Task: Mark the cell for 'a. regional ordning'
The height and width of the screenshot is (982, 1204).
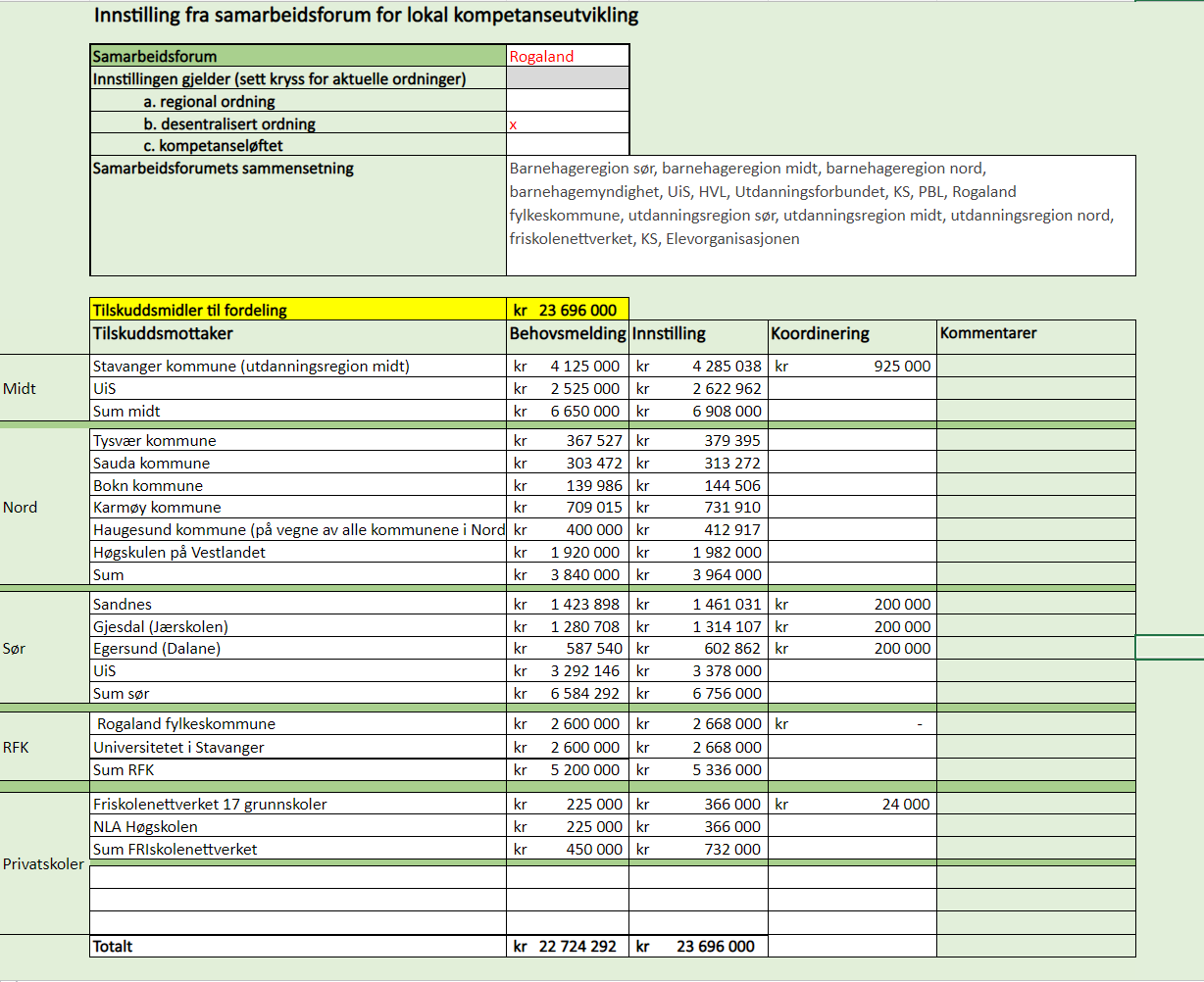Action: 567,101
